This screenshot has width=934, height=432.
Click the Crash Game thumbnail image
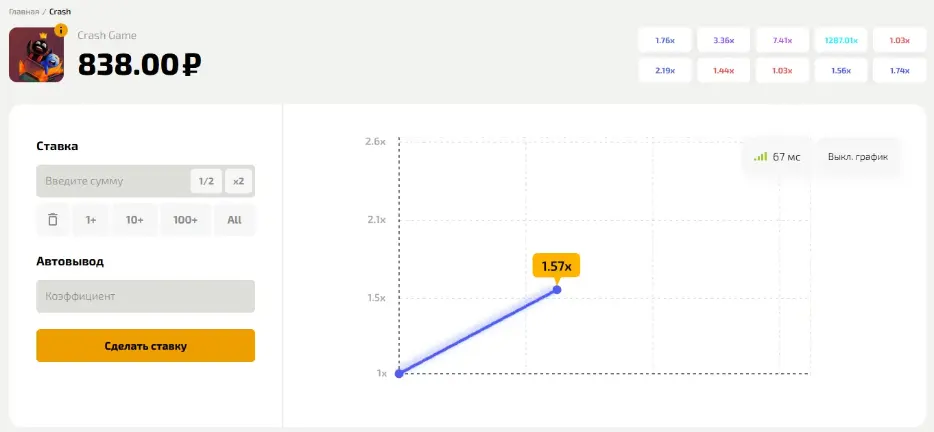coord(36,55)
